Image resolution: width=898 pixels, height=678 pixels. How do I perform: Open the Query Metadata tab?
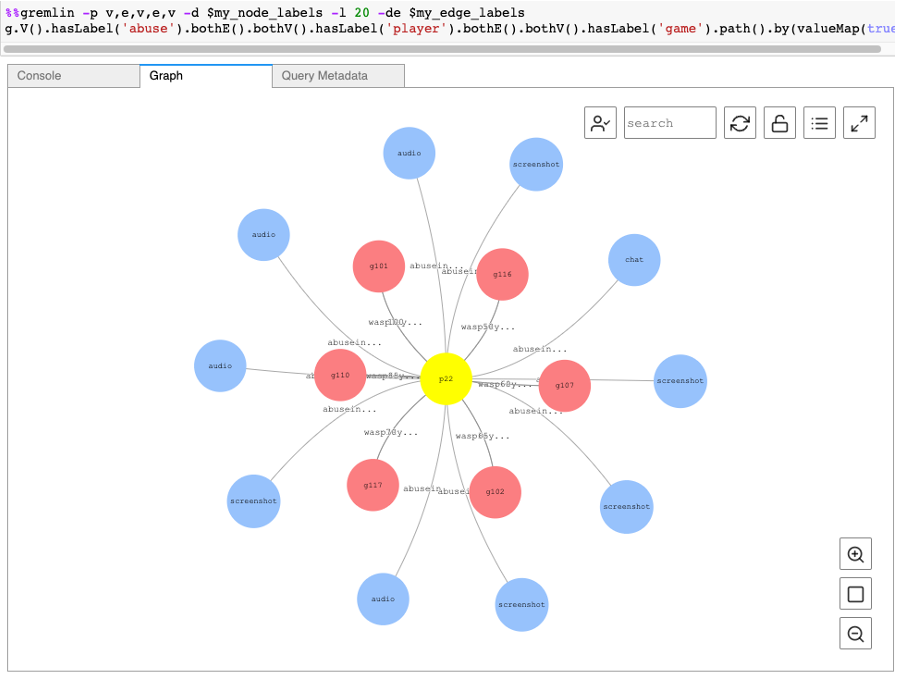click(x=338, y=76)
